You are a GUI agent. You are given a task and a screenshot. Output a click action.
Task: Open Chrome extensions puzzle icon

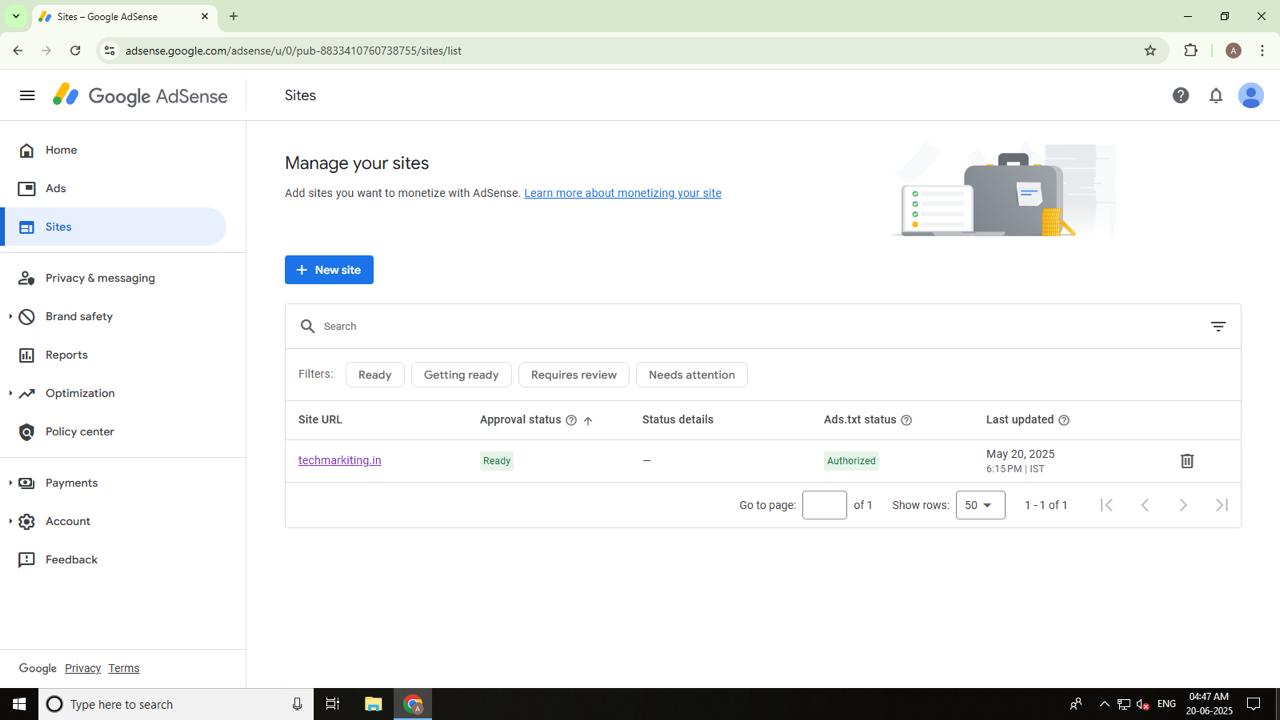[1191, 50]
